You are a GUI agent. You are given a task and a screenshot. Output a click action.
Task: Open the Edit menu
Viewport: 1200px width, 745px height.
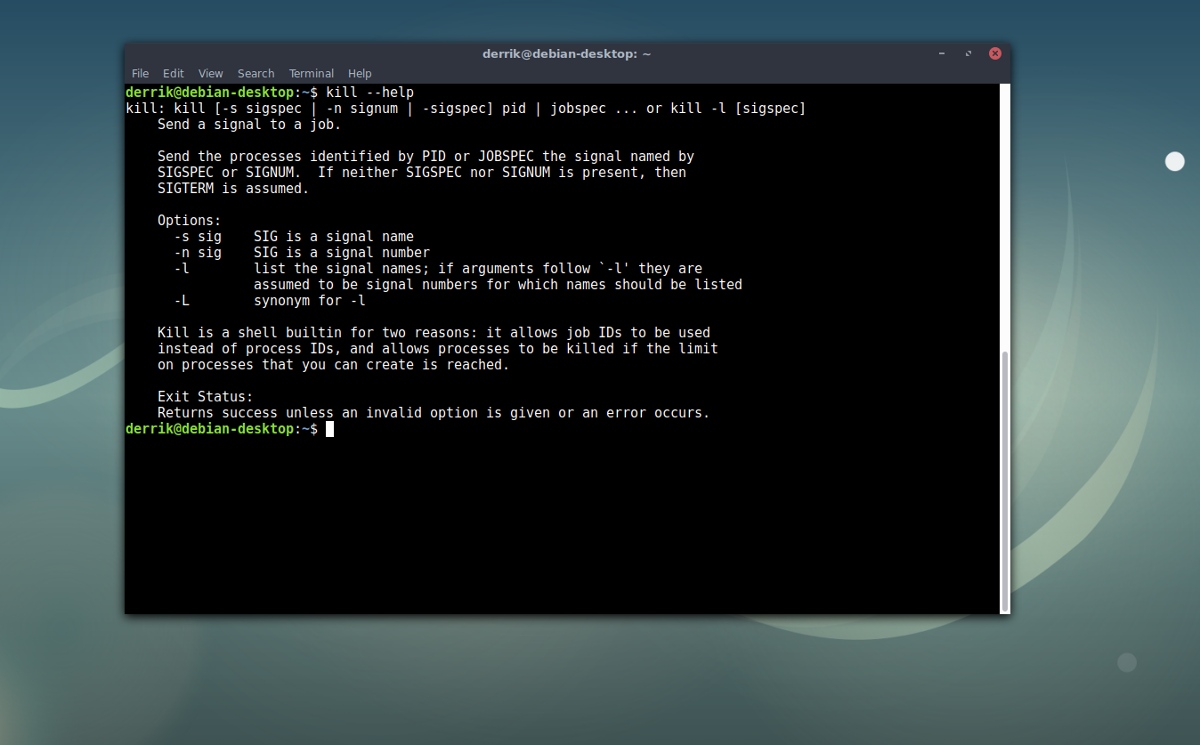tap(173, 73)
